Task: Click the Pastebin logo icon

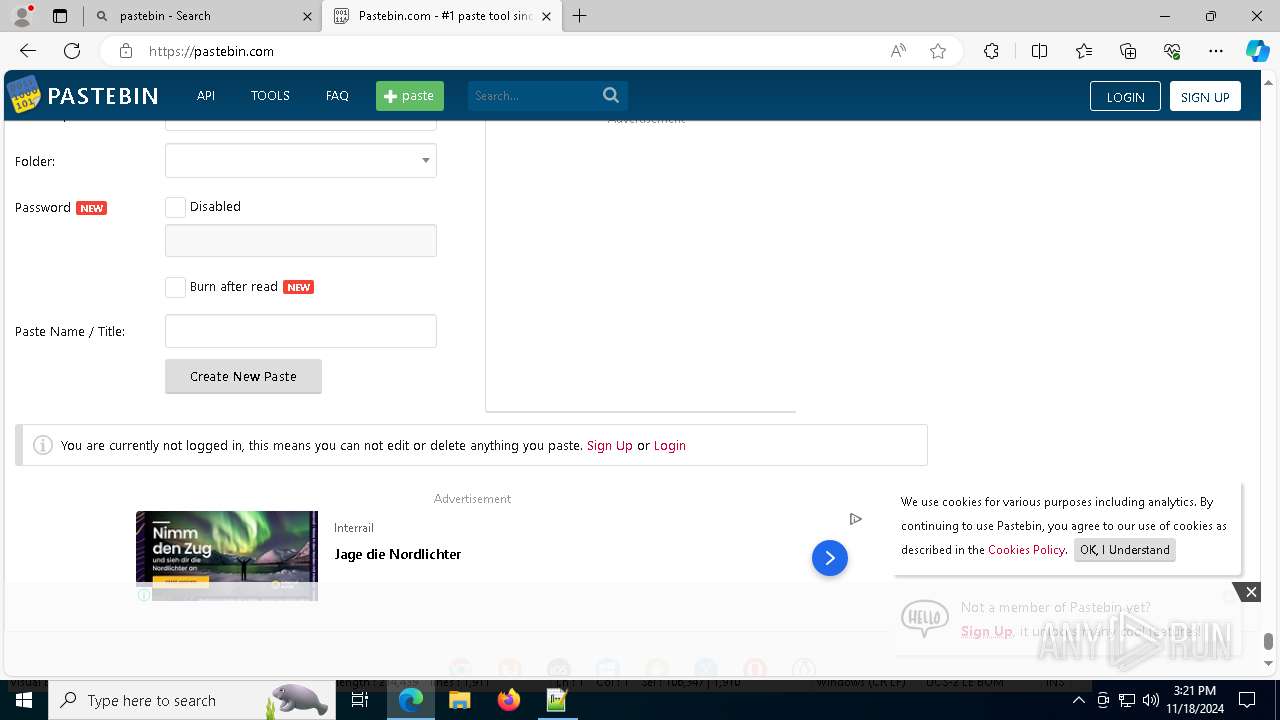Action: click(23, 95)
